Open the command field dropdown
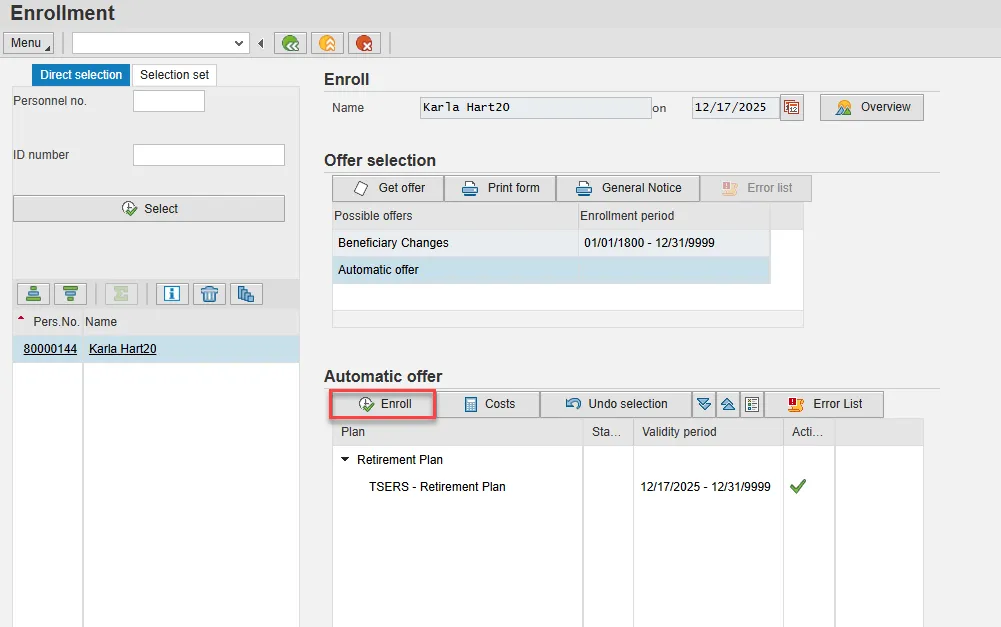Screen dimensions: 1001x627 pos(239,43)
